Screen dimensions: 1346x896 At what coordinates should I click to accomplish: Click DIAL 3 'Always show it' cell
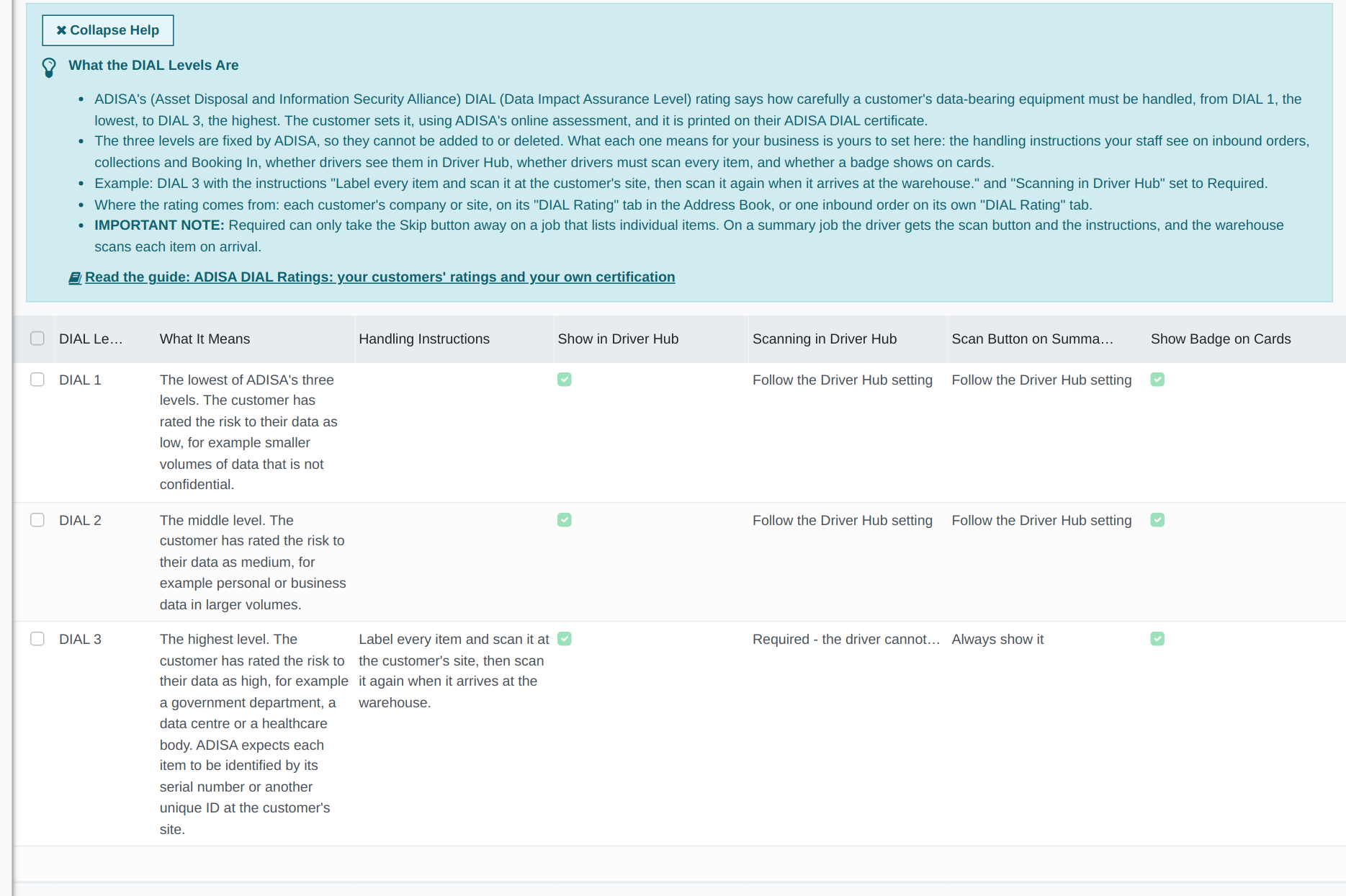tap(997, 640)
